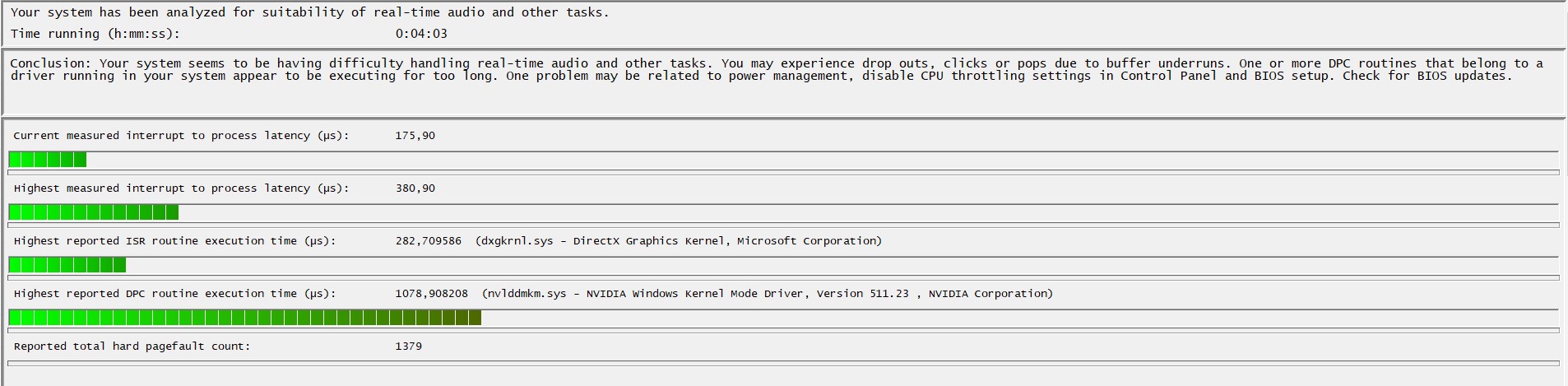Click the 175,90 current latency value
This screenshot has height=386, width=1568.
(415, 136)
